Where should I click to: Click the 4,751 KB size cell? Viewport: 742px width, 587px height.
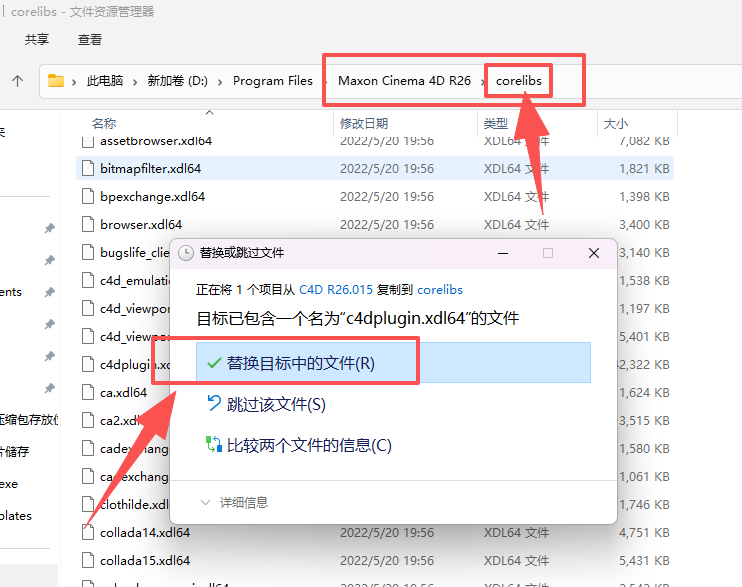pyautogui.click(x=644, y=533)
